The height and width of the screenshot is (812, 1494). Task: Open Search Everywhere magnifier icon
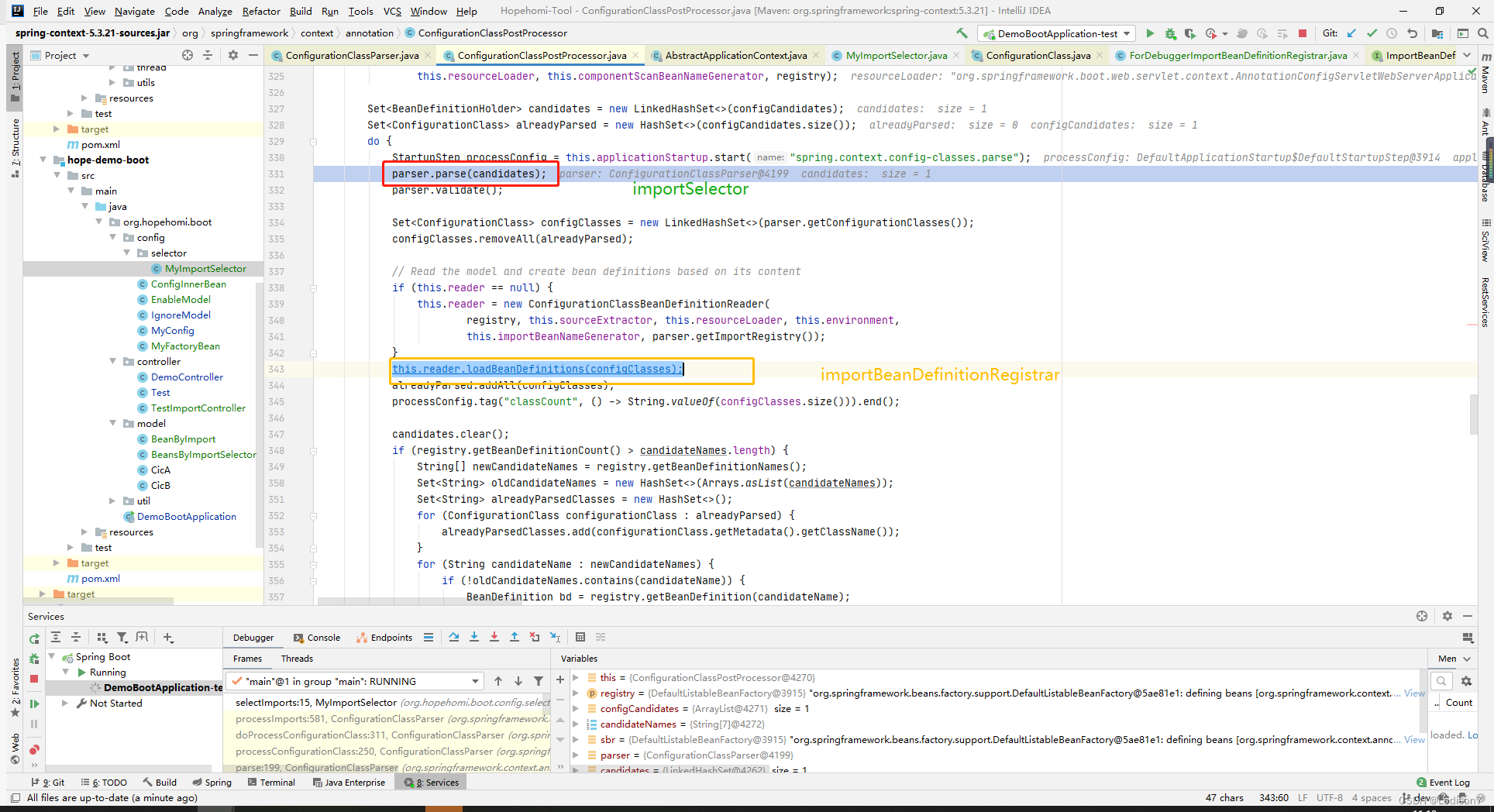point(1482,33)
